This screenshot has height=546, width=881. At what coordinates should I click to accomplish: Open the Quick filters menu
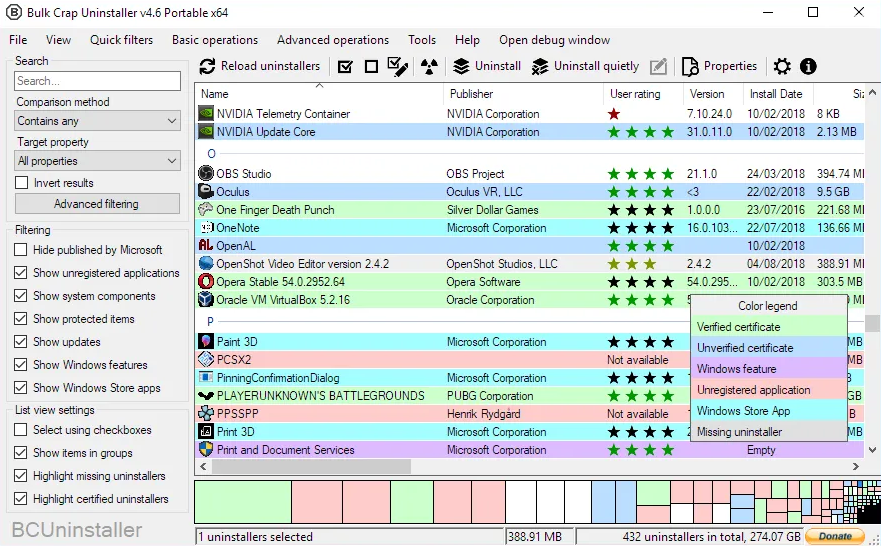tap(121, 40)
